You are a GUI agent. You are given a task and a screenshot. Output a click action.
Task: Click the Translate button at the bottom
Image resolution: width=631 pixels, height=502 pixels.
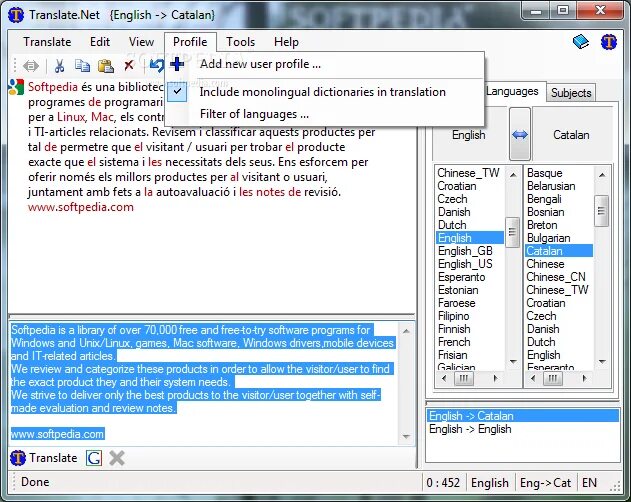(x=44, y=458)
